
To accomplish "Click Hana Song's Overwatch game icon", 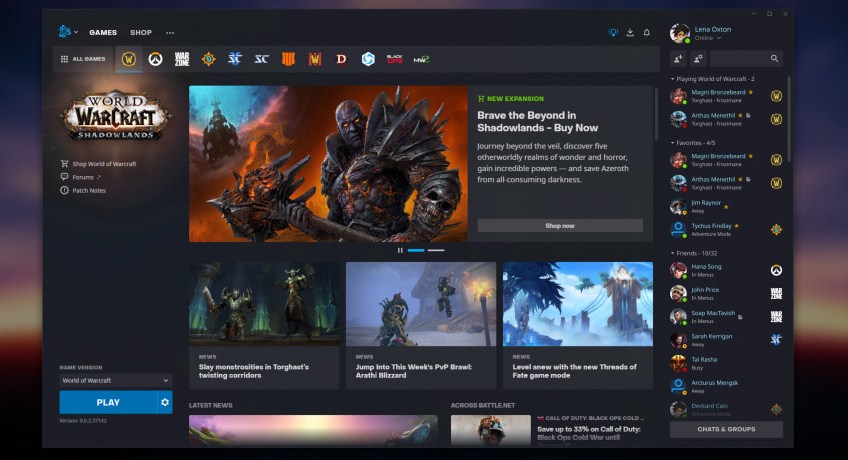I will 776,270.
